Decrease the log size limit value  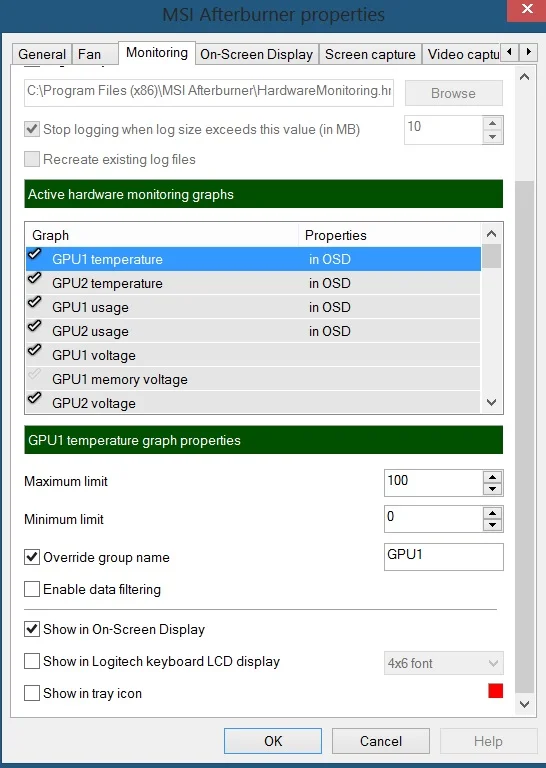[493, 137]
